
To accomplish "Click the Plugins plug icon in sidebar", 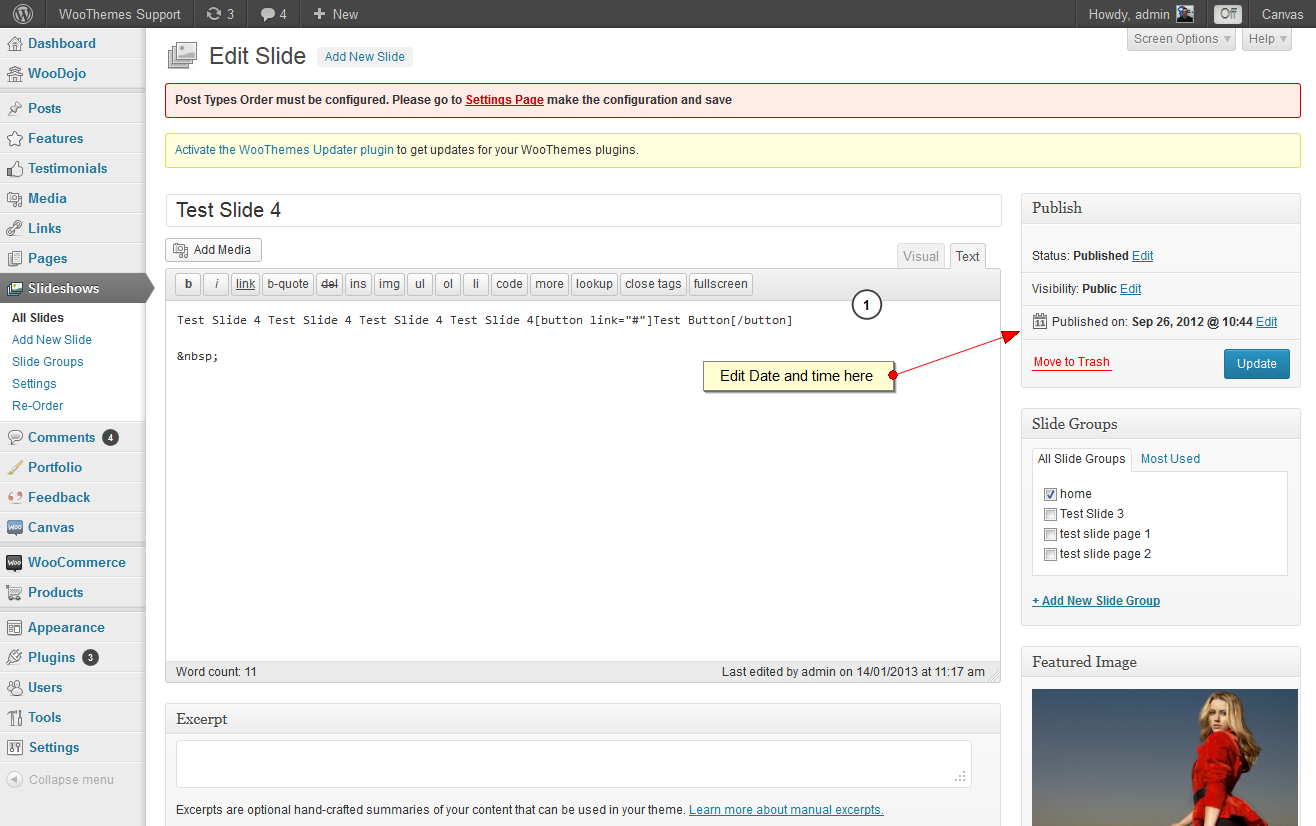I will click(x=15, y=658).
